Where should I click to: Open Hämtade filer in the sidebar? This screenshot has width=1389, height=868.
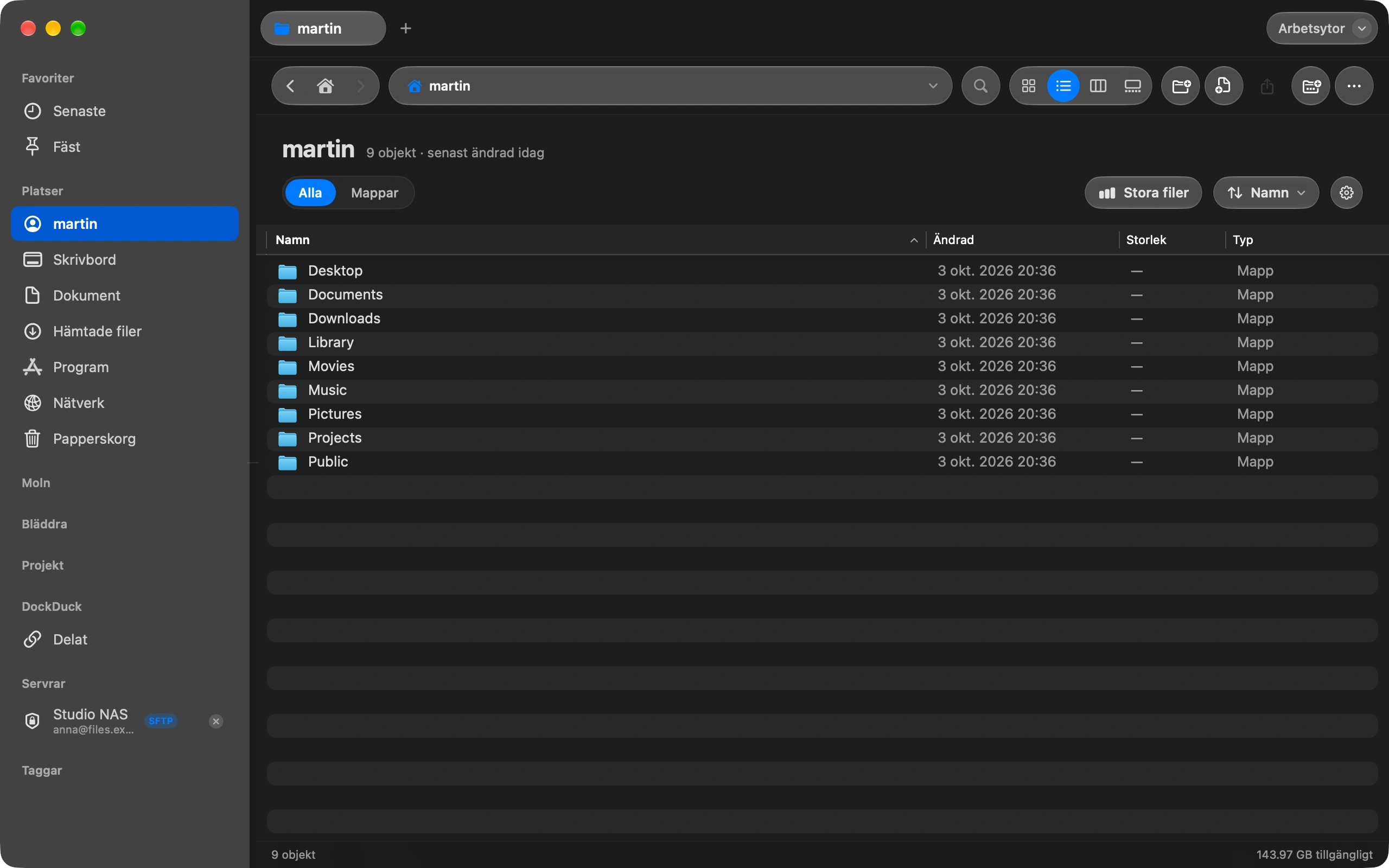coord(125,331)
